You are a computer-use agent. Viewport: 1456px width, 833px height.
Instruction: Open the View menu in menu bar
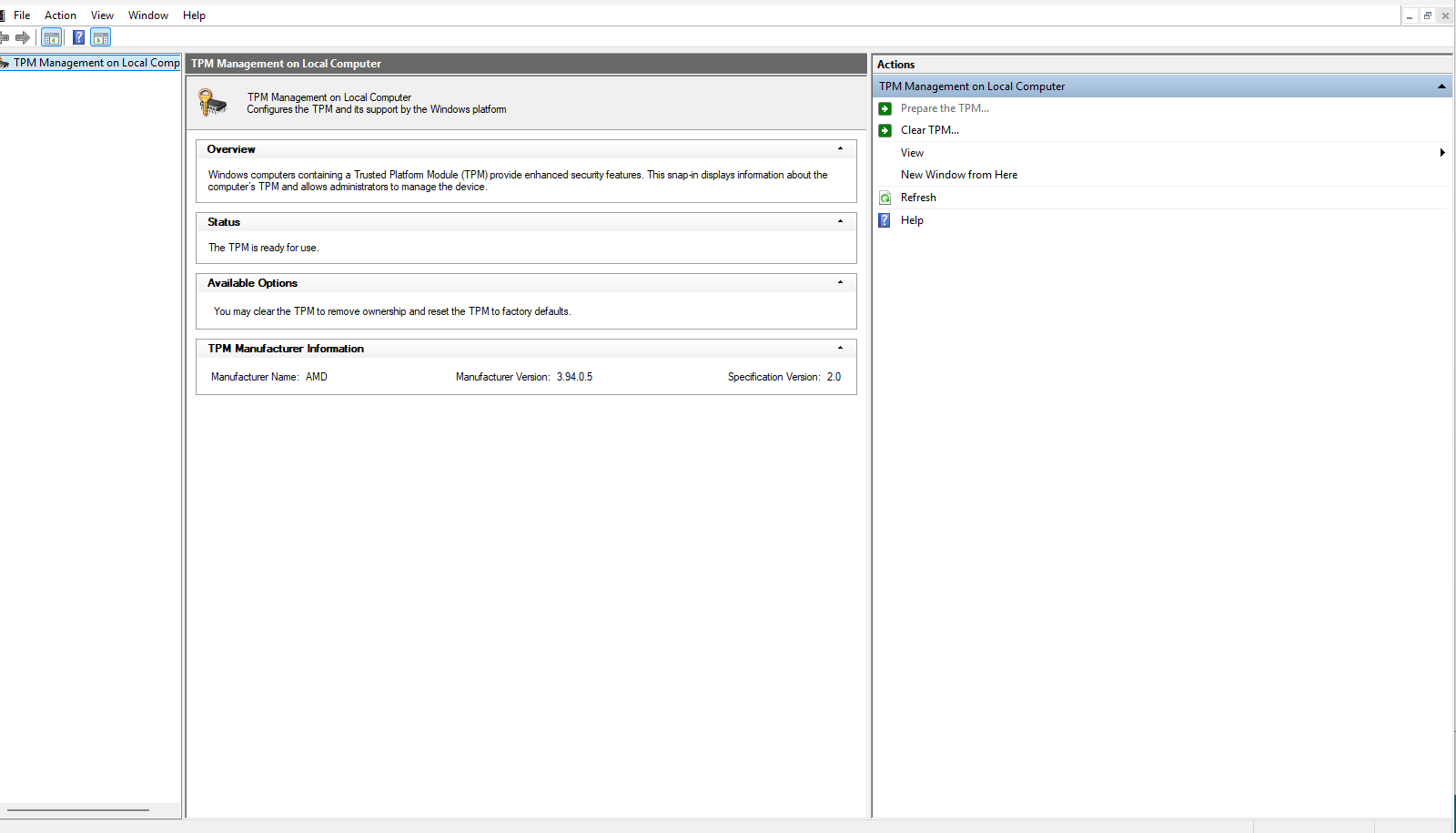pyautogui.click(x=102, y=15)
